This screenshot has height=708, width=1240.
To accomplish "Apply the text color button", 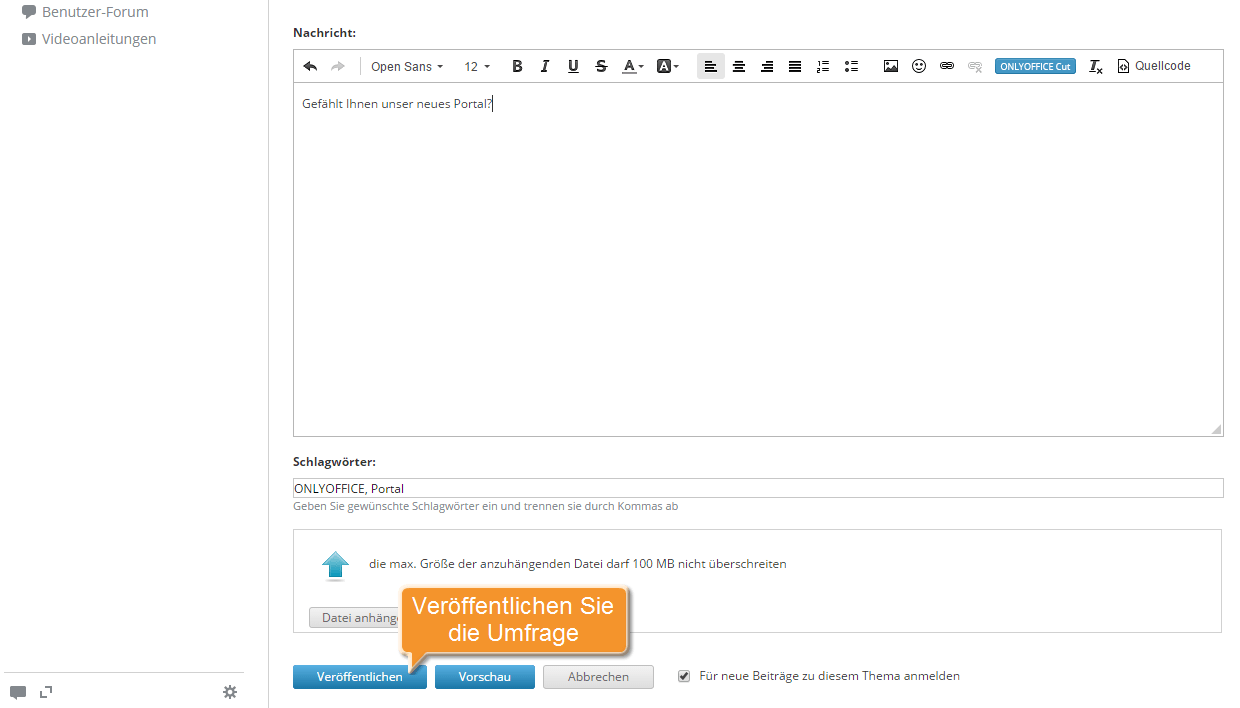I will click(x=628, y=67).
